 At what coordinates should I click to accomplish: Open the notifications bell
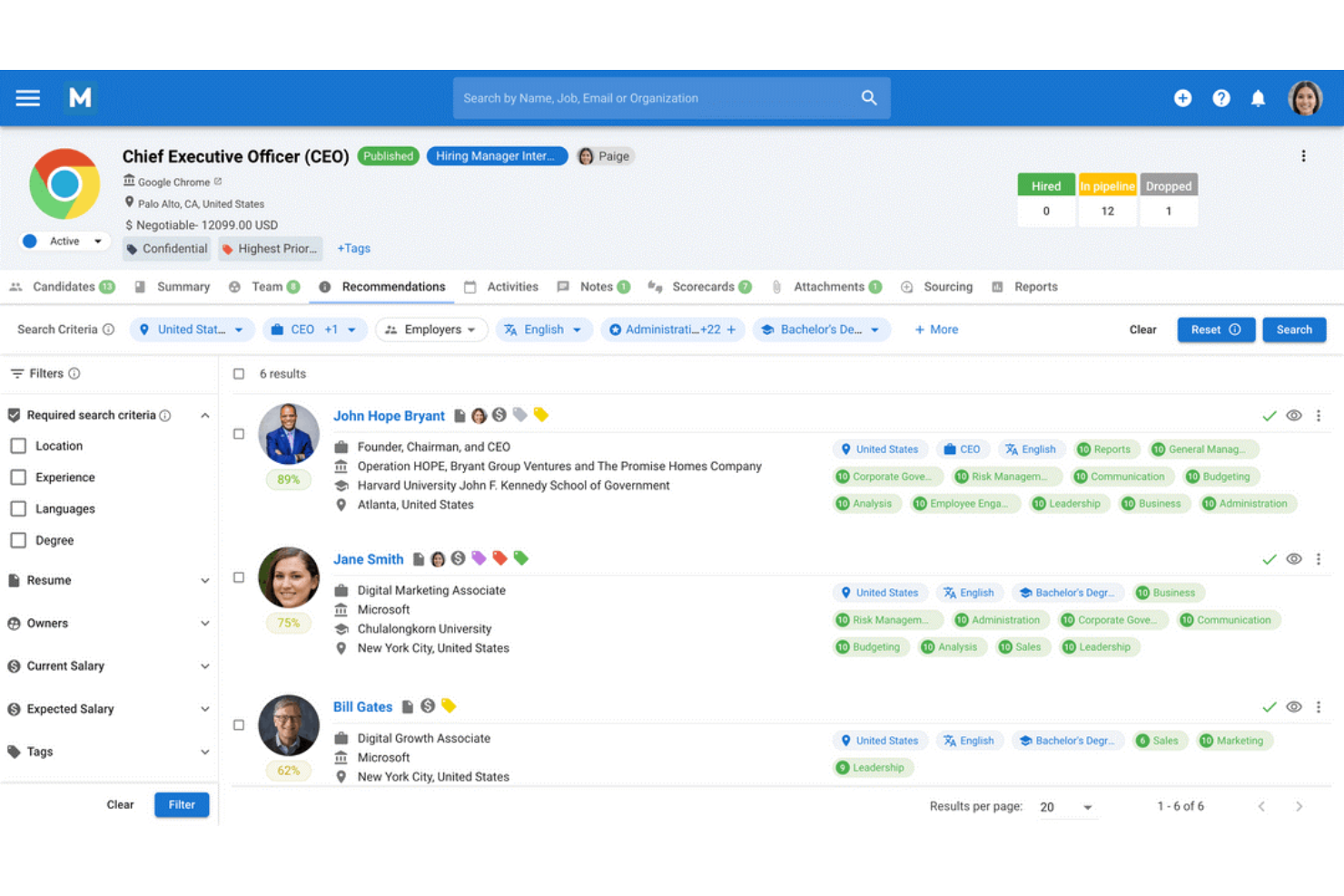(x=1259, y=98)
